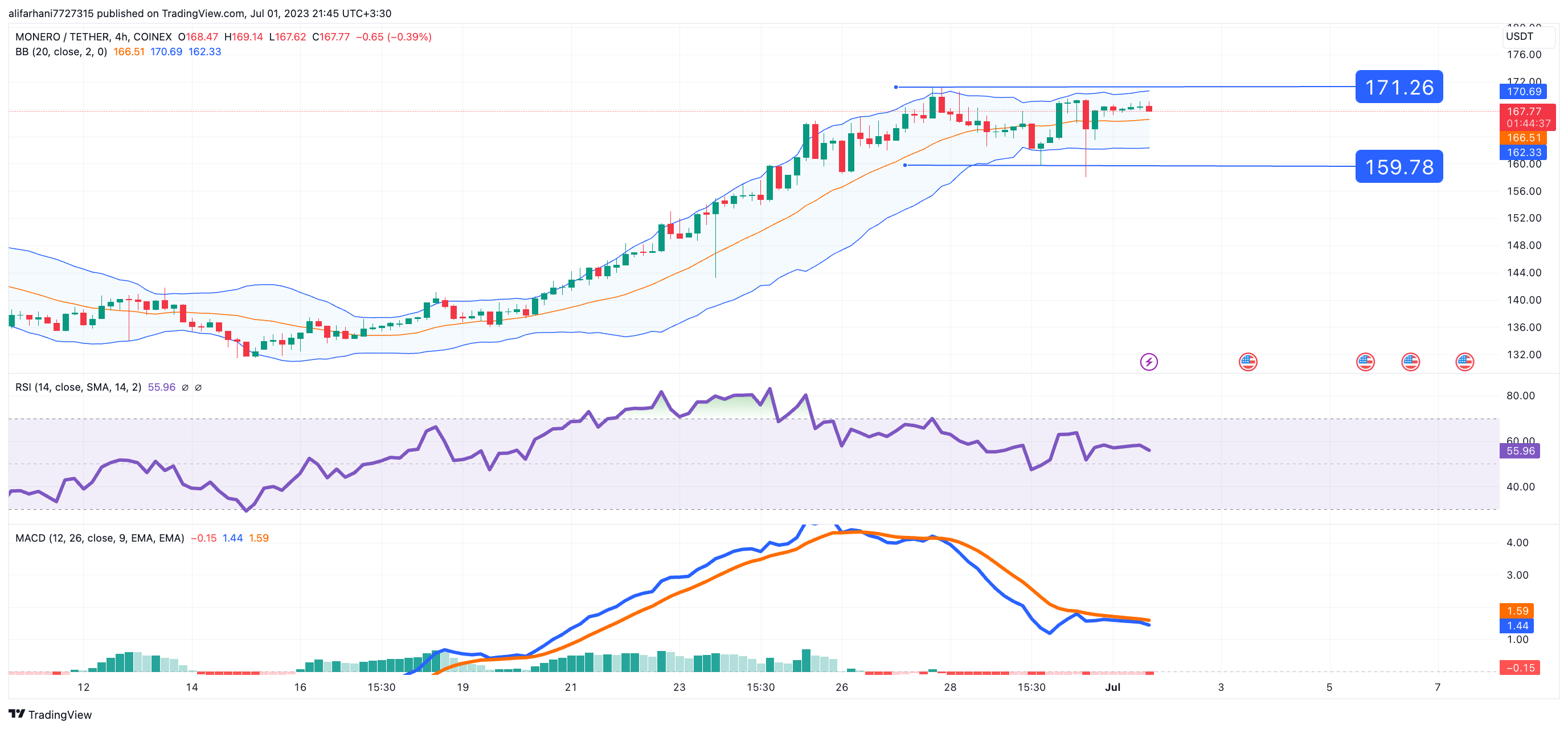Click the third US flag event icon
The width and height of the screenshot is (1568, 729).
pos(1410,362)
